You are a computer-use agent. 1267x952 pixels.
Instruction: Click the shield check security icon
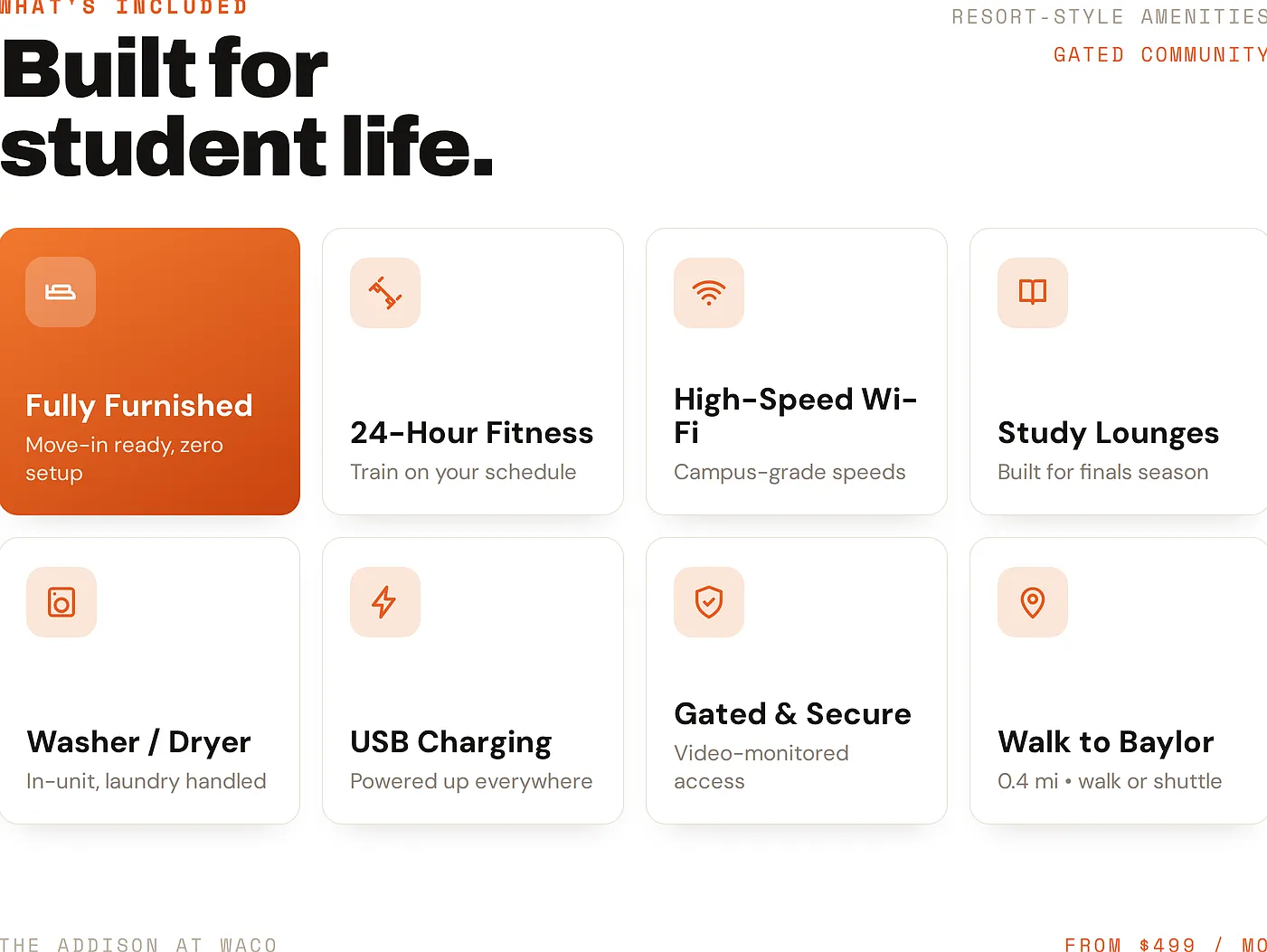point(709,602)
